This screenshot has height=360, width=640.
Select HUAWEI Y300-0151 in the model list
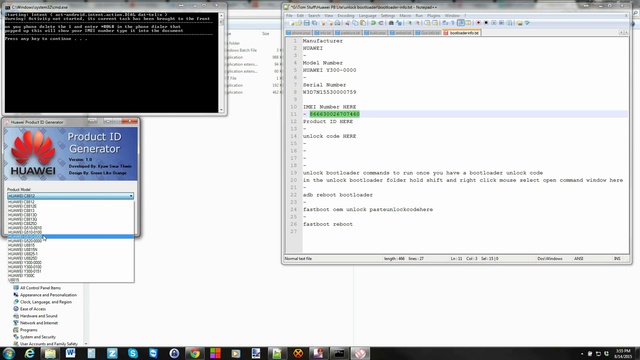pos(71,271)
